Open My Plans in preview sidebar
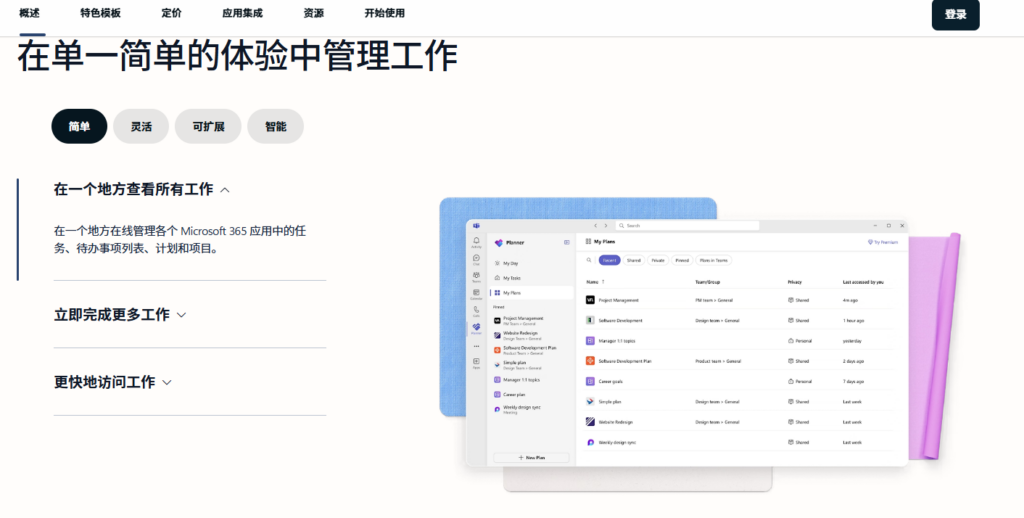 (530, 293)
